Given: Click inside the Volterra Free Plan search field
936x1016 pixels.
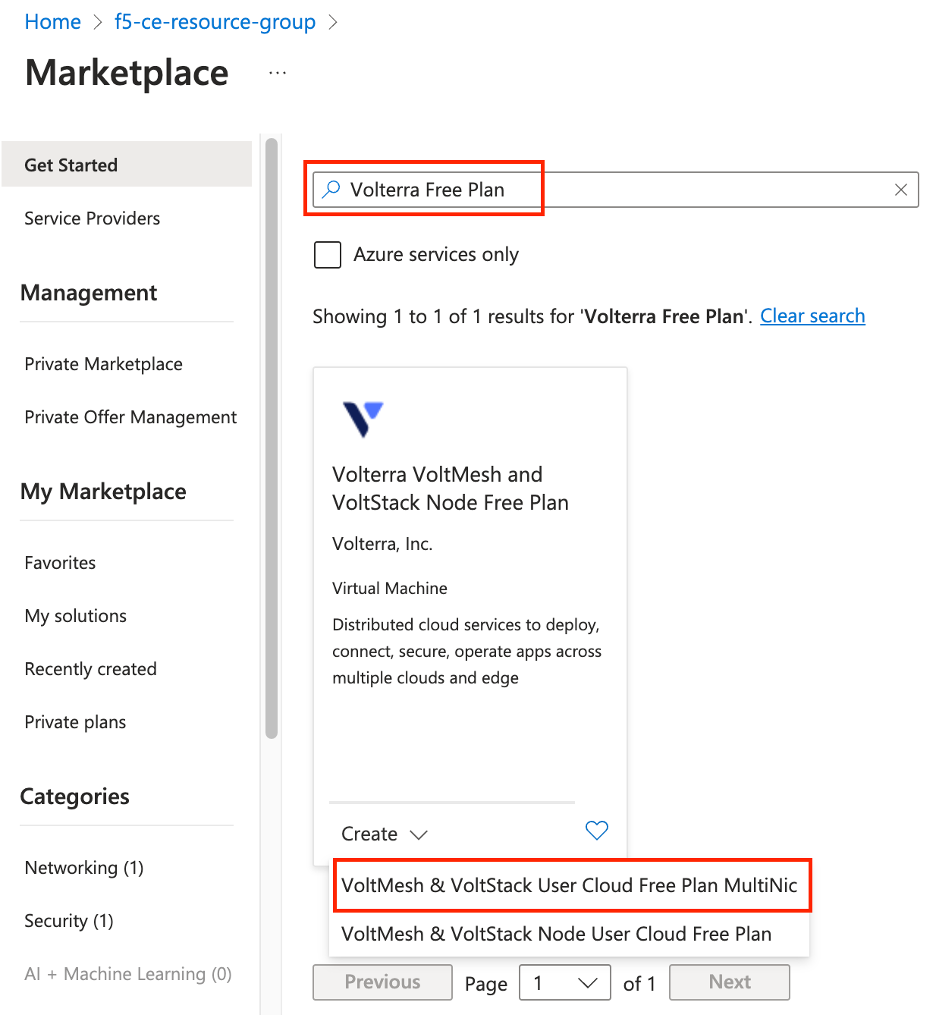Looking at the screenshot, I should pyautogui.click(x=500, y=189).
